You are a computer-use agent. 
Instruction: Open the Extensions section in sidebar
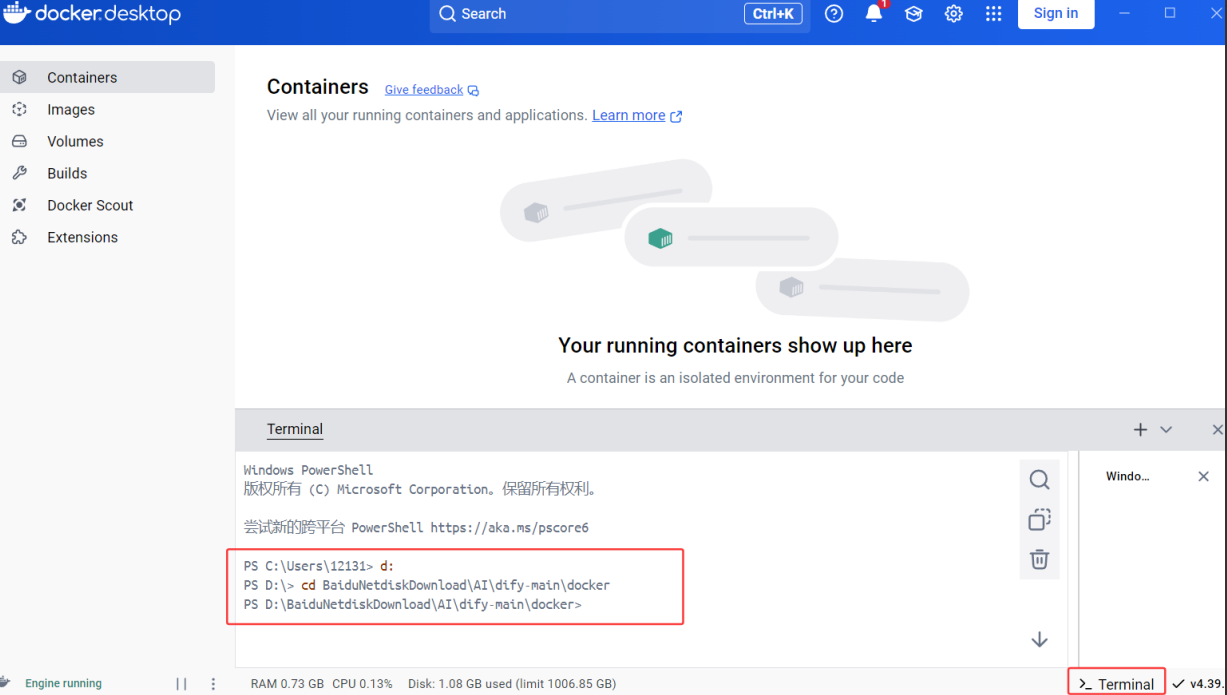point(107,237)
